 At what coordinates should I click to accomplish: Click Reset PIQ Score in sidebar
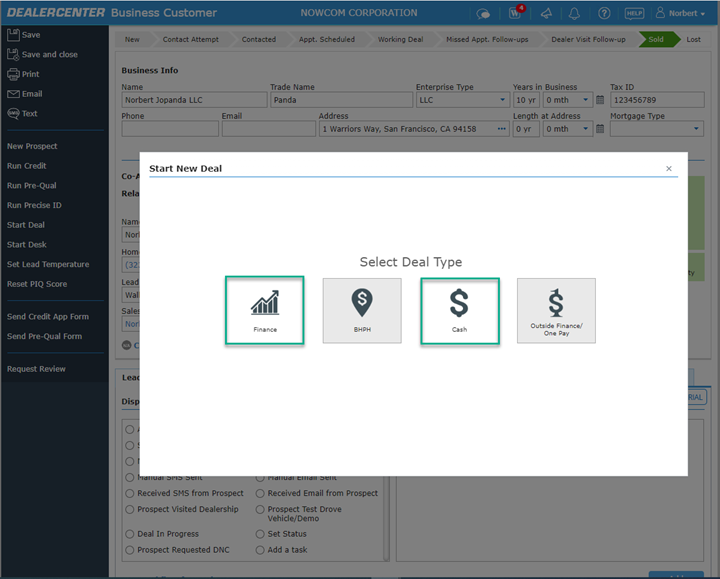(x=37, y=284)
